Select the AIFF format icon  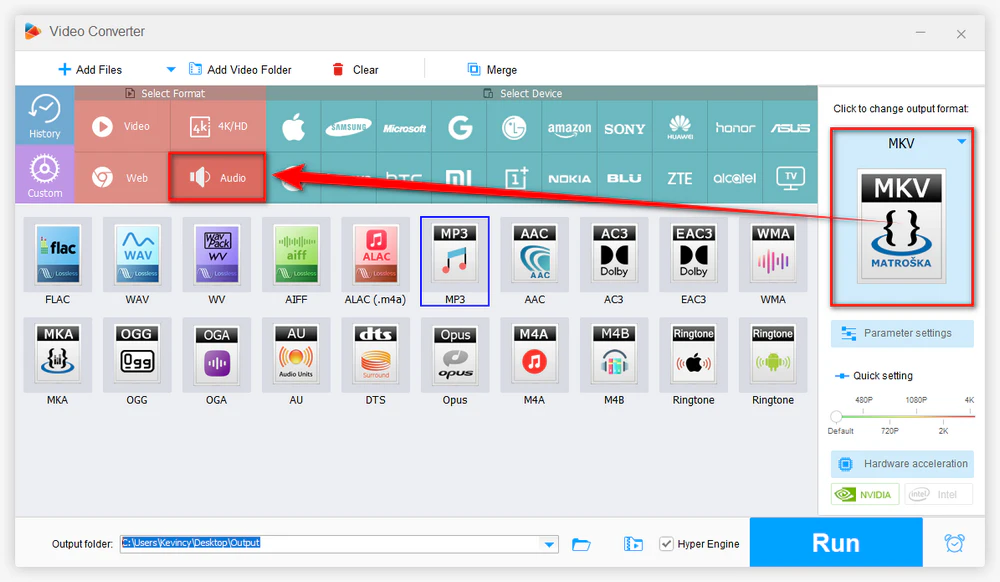coord(296,255)
